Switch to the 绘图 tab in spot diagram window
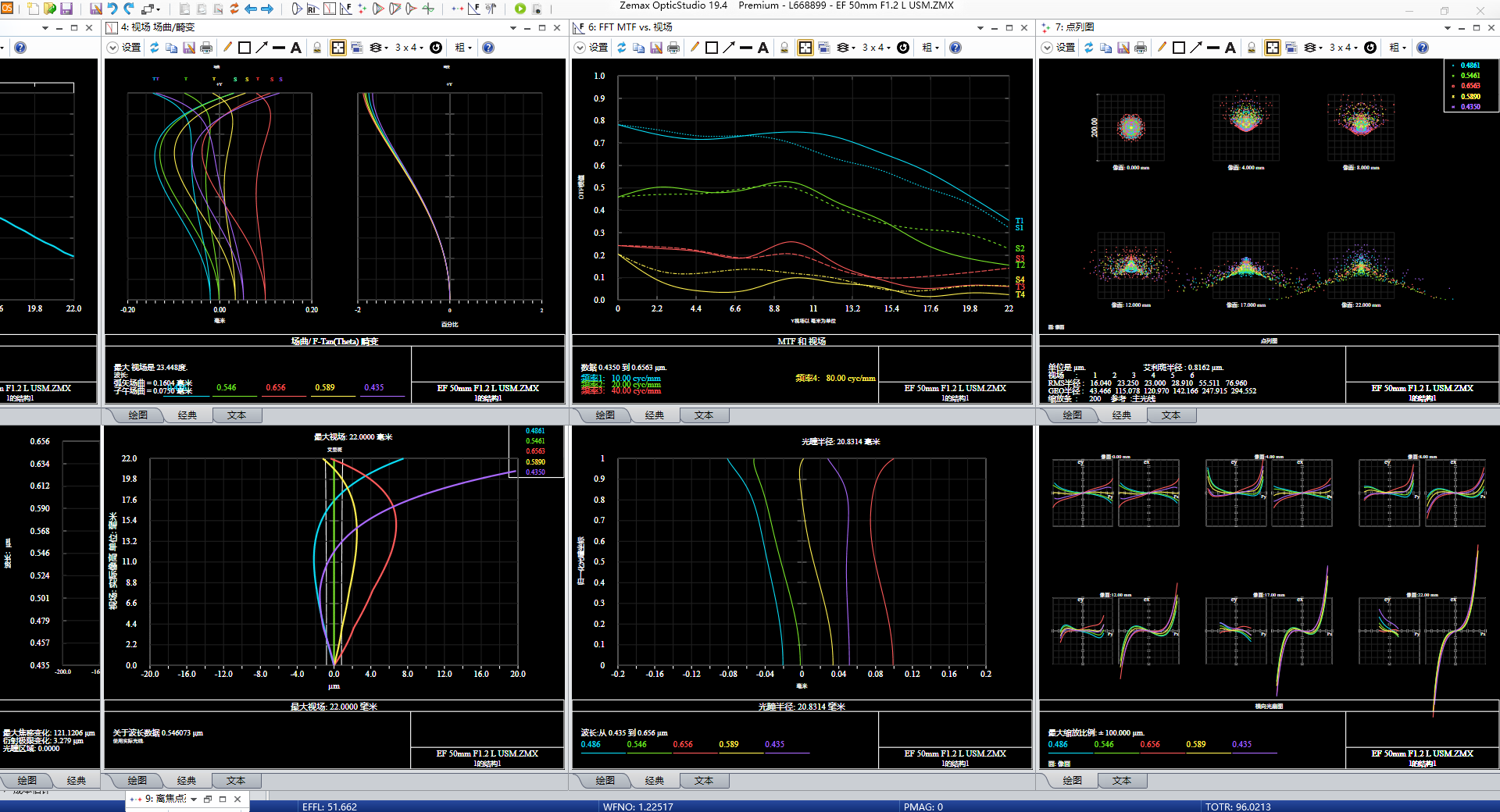Viewport: 1500px width, 812px height. [1072, 415]
